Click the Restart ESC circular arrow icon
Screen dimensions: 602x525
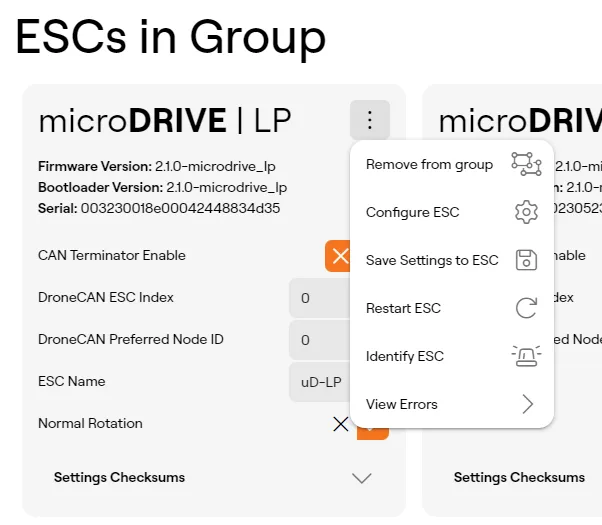[x=526, y=308]
